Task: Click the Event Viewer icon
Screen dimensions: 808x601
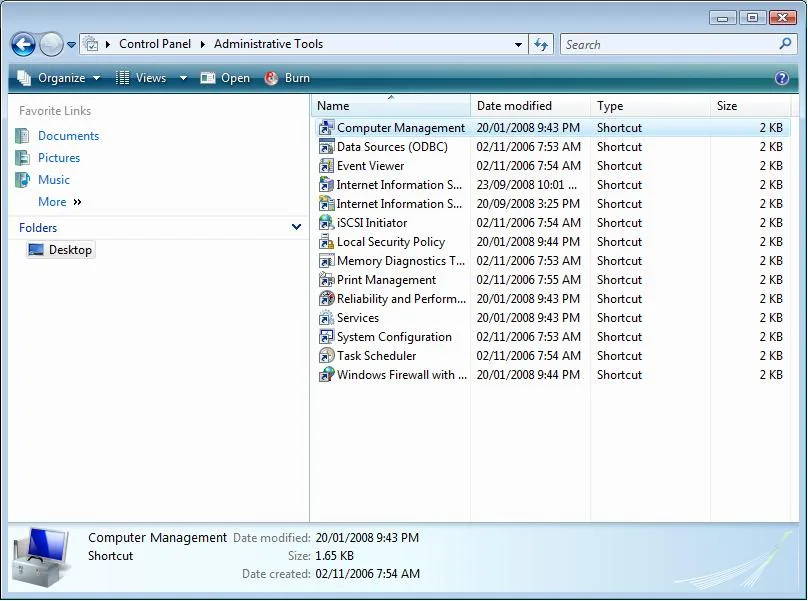Action: click(326, 165)
